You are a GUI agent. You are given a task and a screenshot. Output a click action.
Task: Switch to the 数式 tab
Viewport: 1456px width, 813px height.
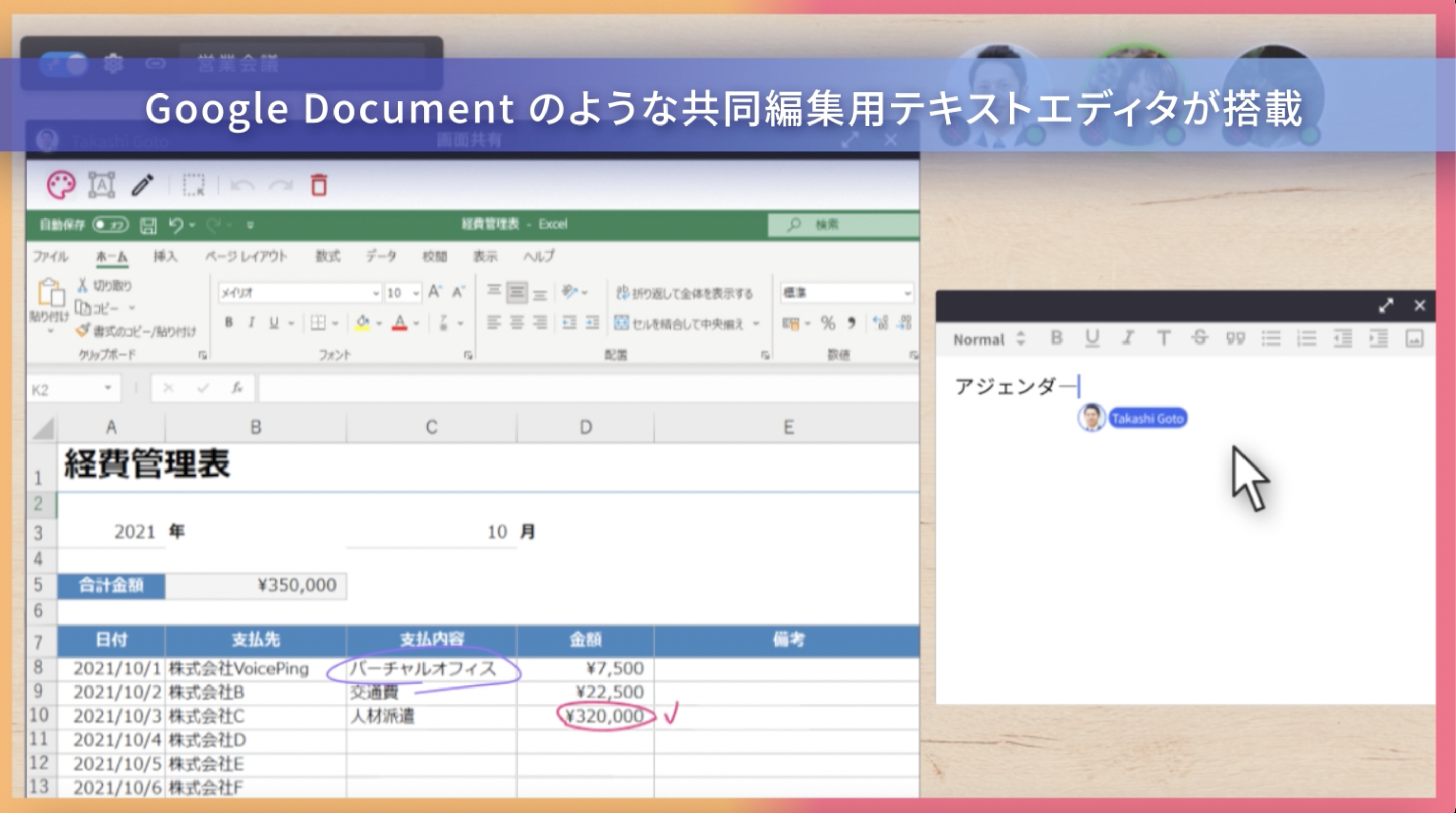tap(328, 257)
